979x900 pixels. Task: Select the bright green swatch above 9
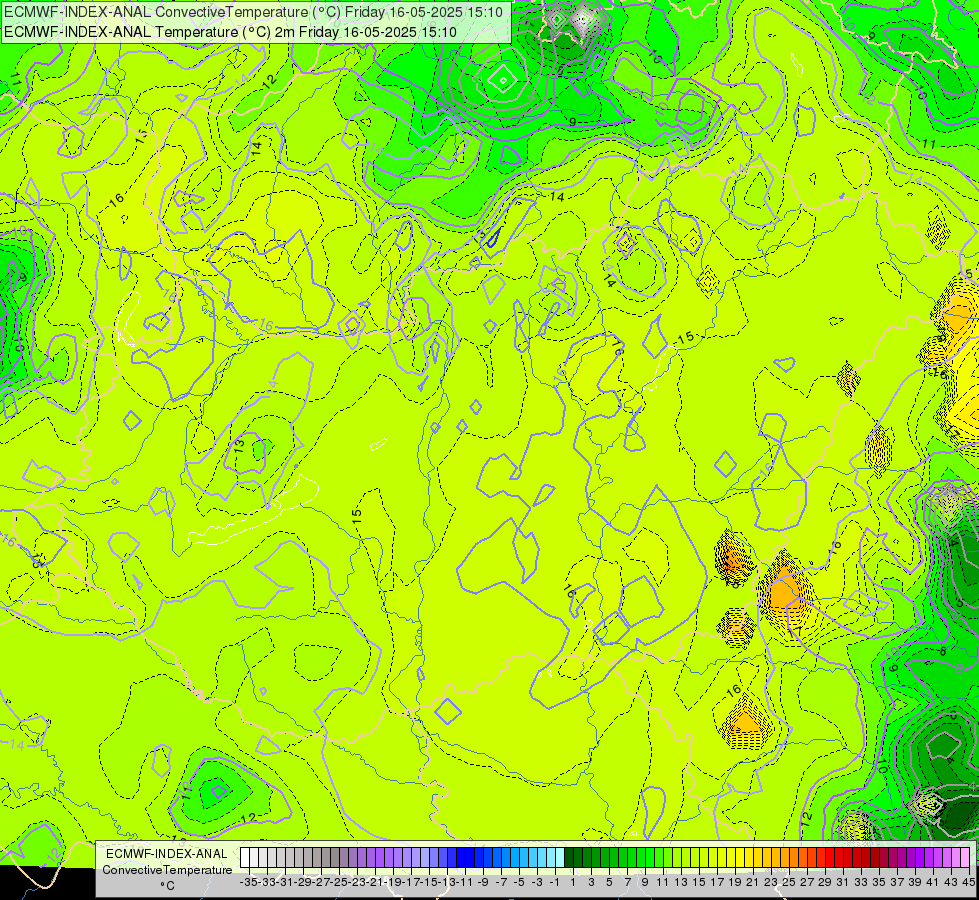pyautogui.click(x=650, y=857)
